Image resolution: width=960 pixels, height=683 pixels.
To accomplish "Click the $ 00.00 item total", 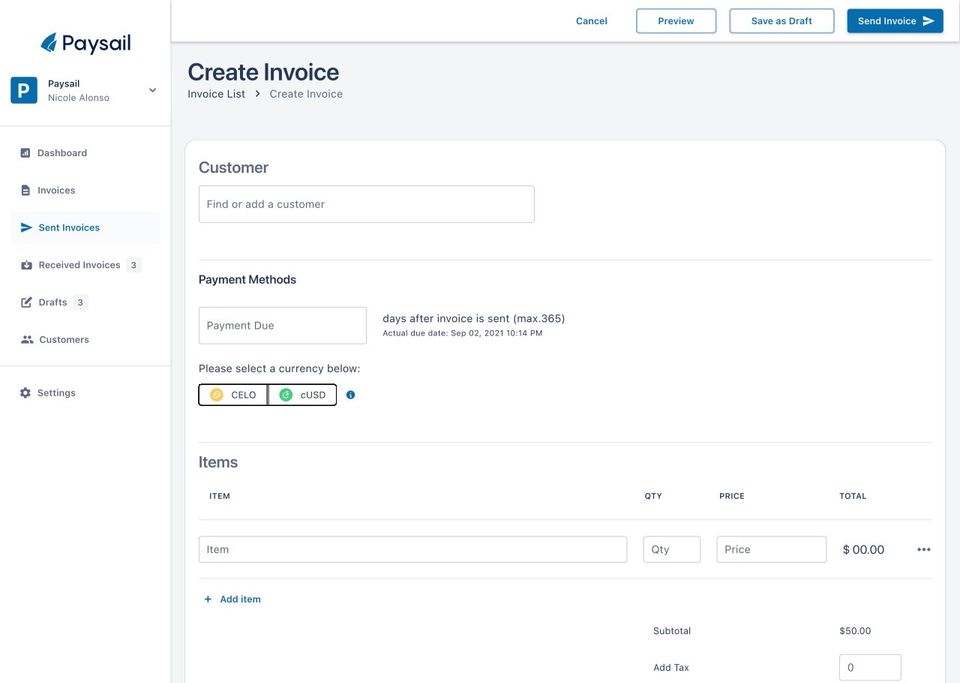I will 863,550.
